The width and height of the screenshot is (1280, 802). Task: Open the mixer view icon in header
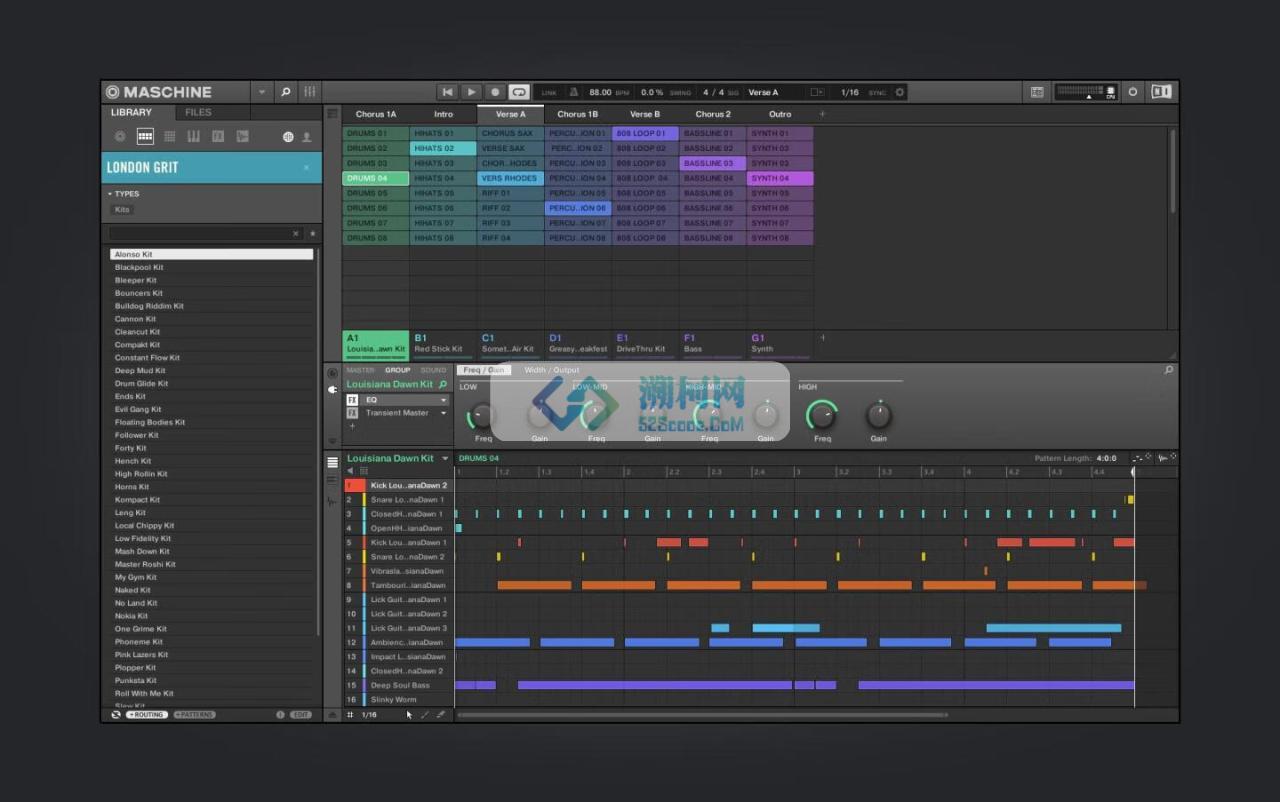[x=310, y=92]
